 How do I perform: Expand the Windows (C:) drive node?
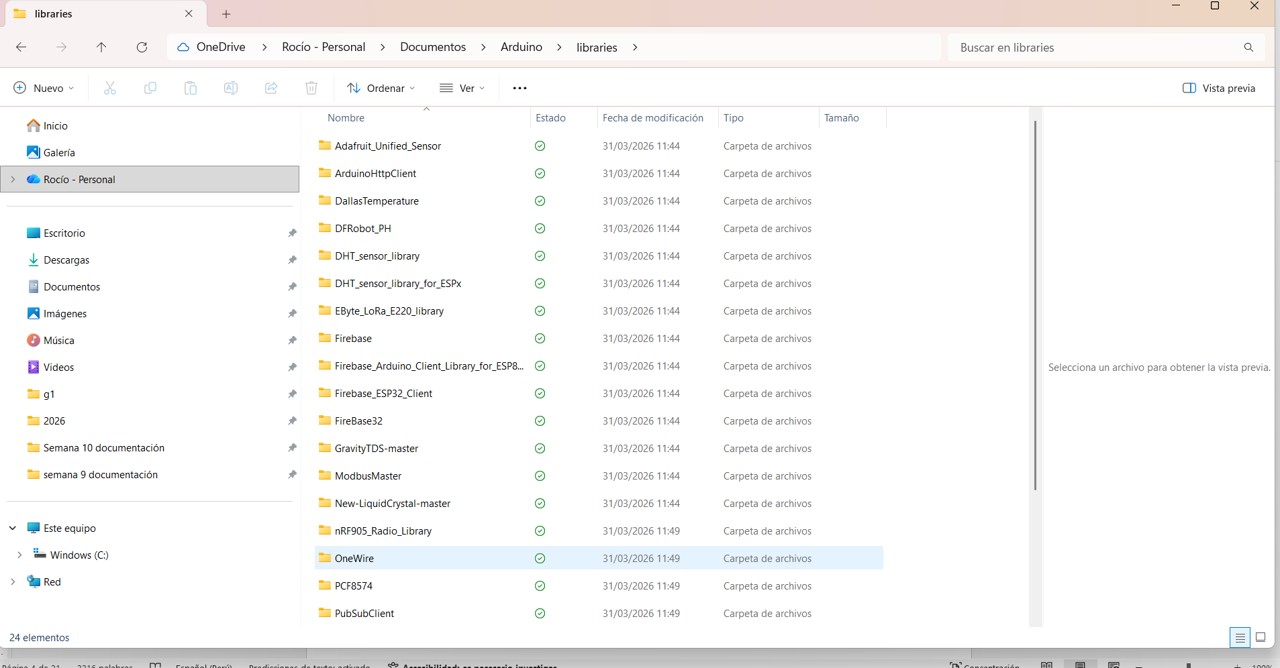[x=19, y=554]
